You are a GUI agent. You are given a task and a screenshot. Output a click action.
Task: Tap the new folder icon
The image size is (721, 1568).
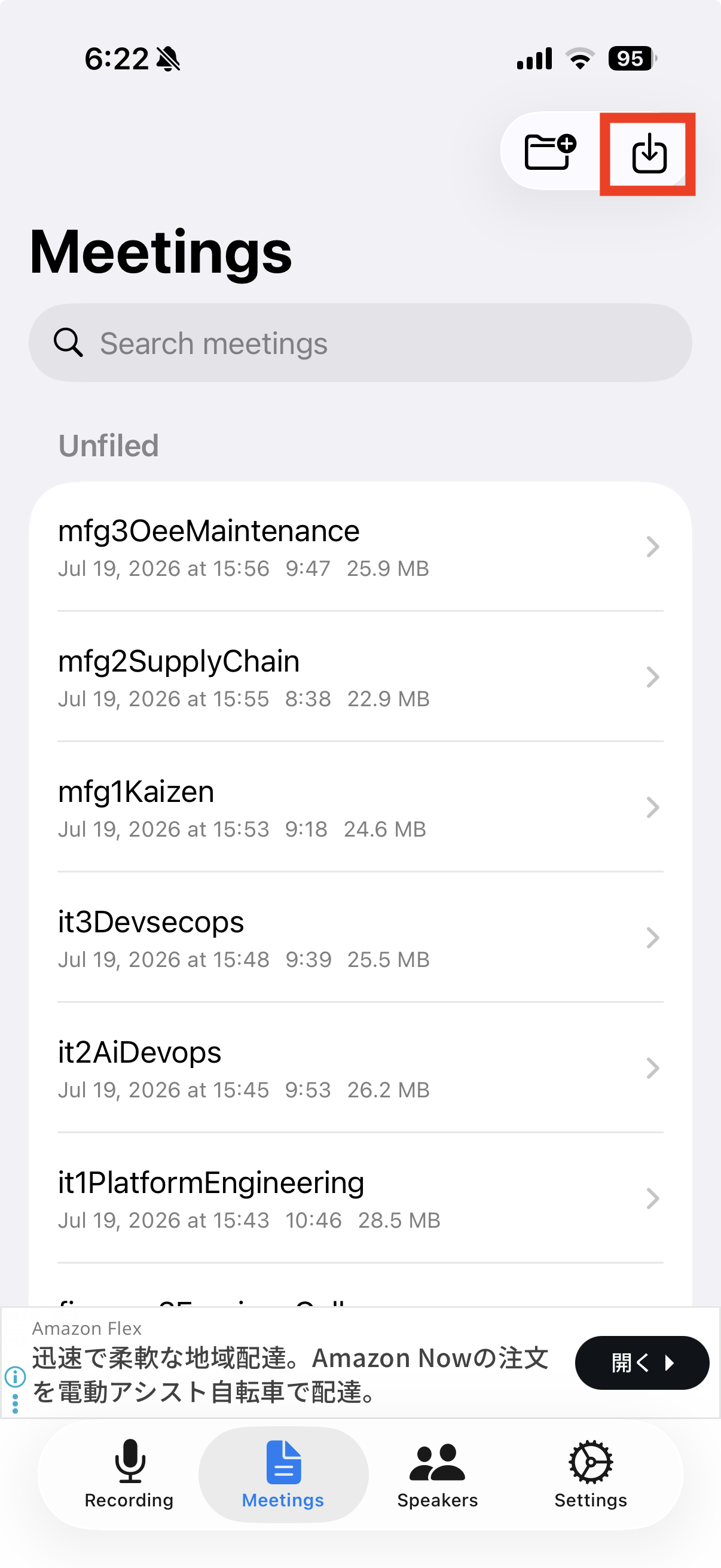point(550,151)
